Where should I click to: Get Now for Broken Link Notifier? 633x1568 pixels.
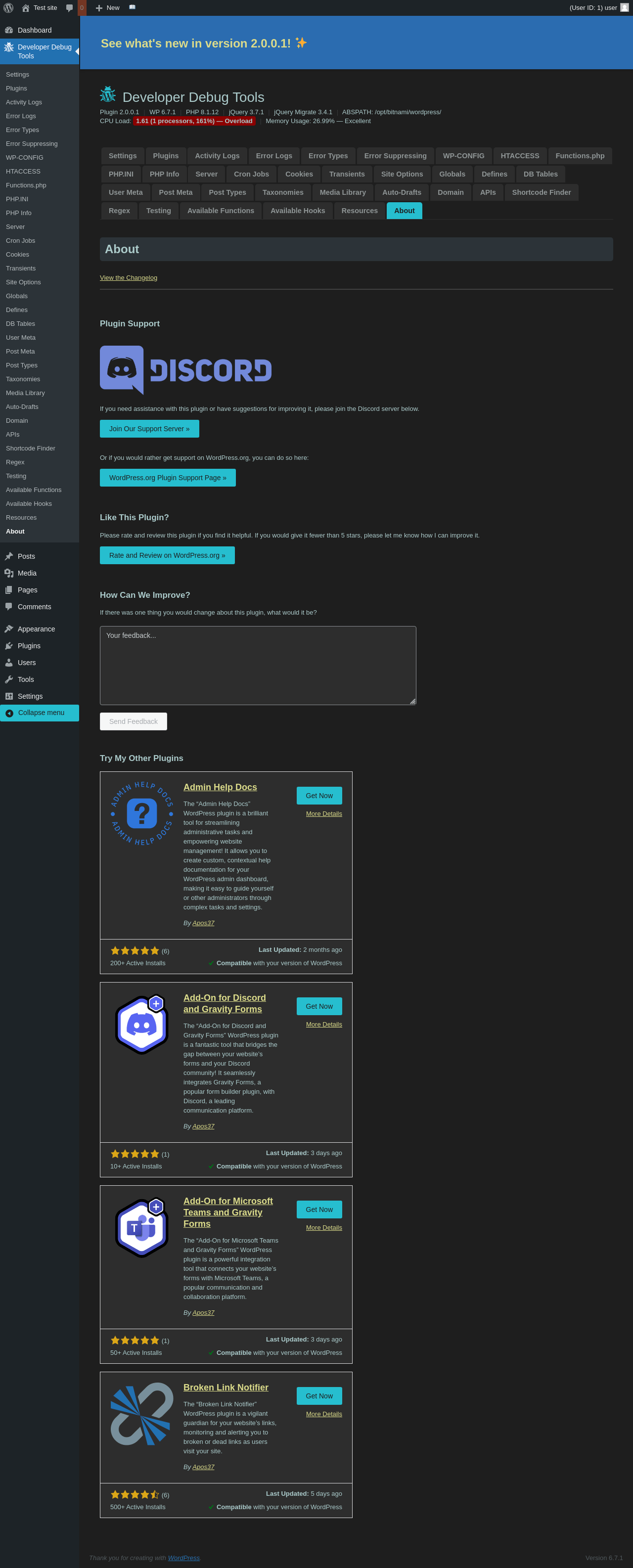click(x=319, y=1396)
